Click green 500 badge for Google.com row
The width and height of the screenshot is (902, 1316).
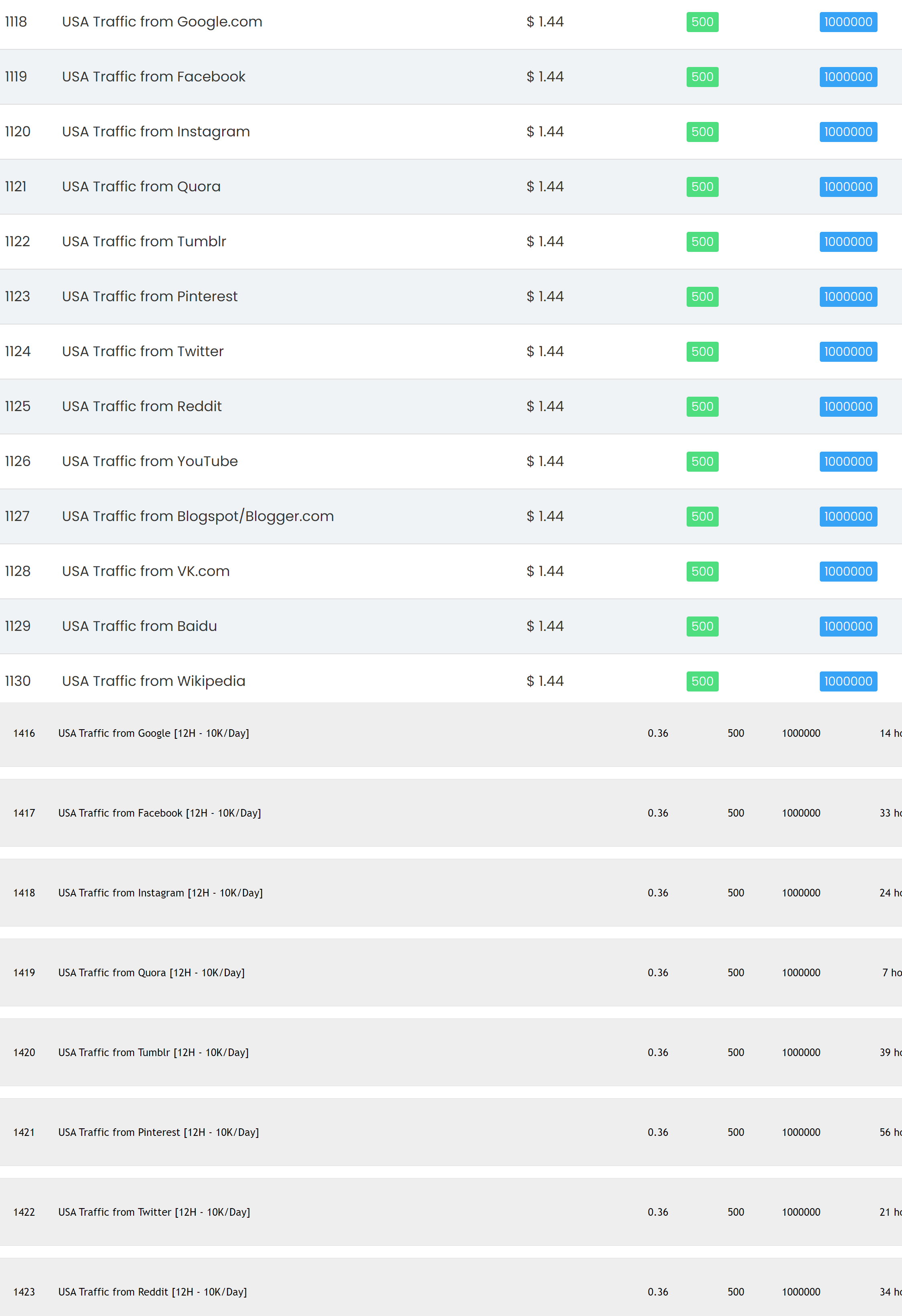pyautogui.click(x=702, y=22)
